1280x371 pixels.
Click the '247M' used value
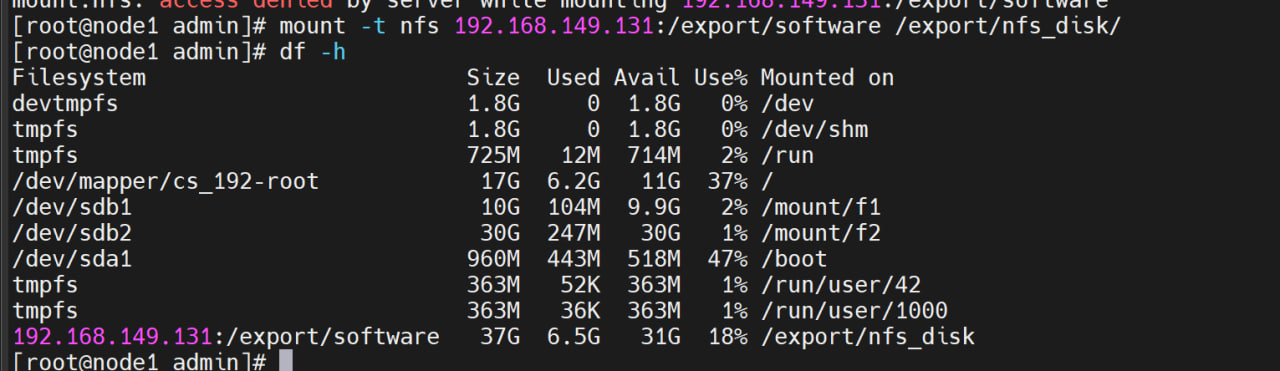tap(573, 233)
